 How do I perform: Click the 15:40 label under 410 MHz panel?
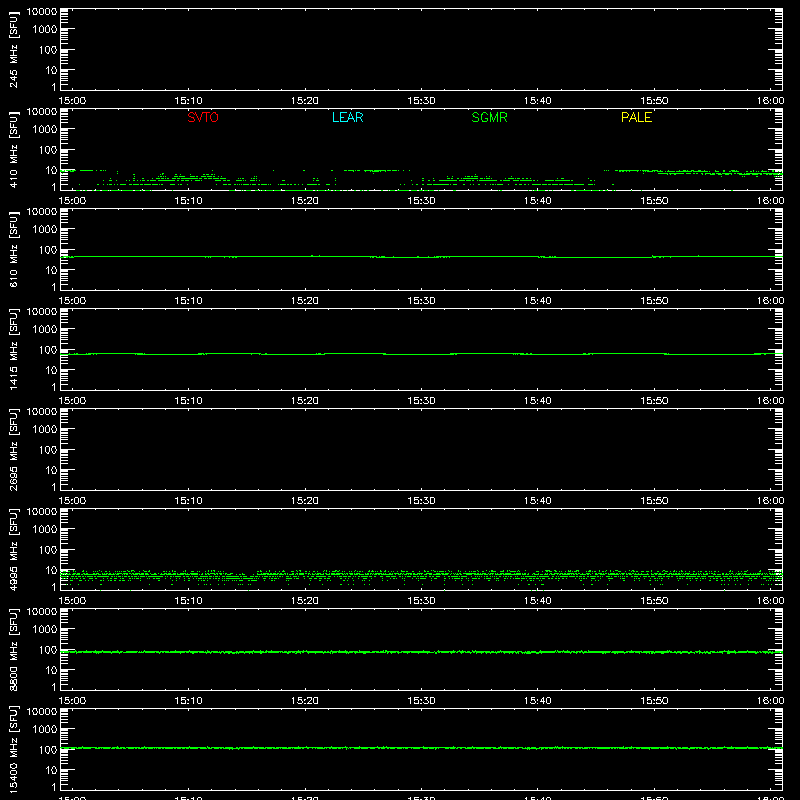(537, 201)
